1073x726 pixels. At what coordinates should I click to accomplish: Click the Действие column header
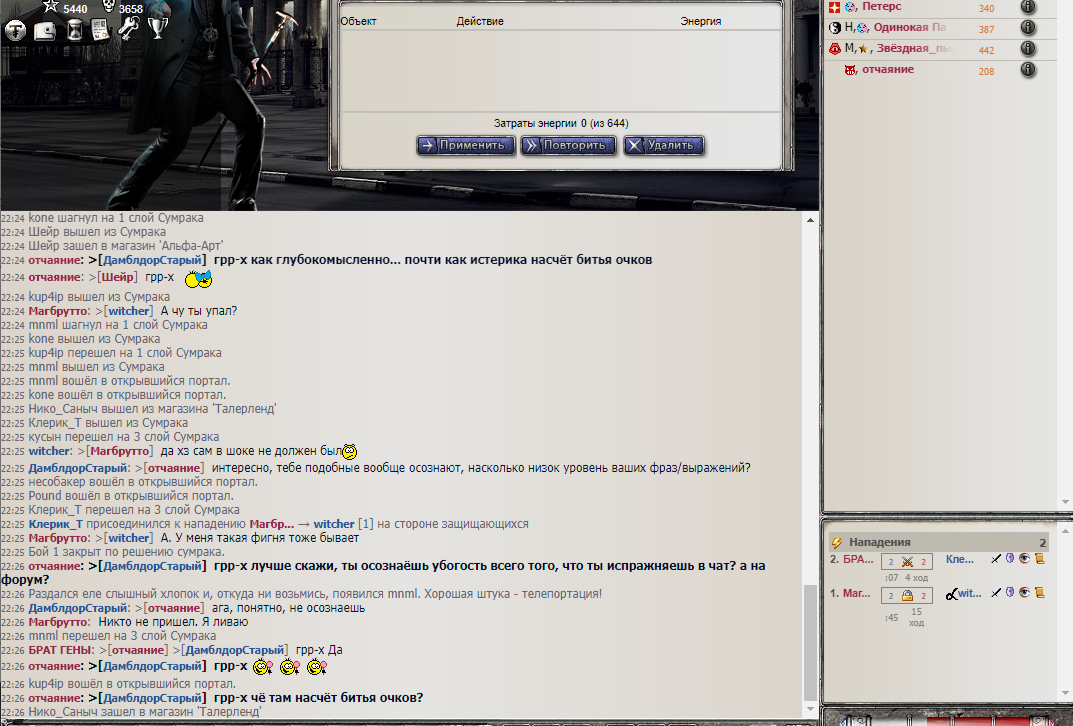[x=480, y=21]
